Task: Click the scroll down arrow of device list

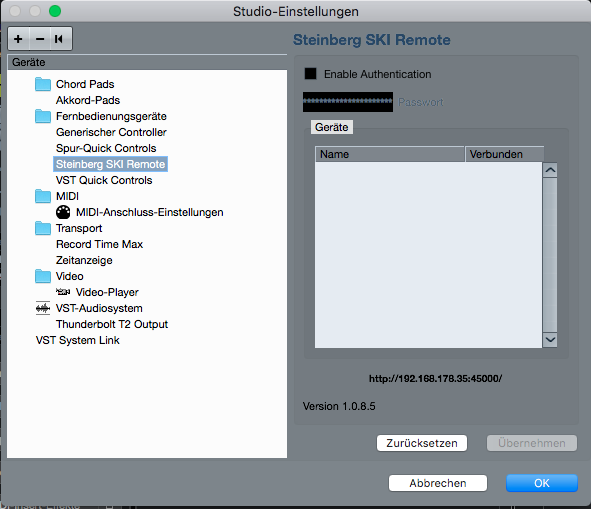Action: tap(550, 340)
